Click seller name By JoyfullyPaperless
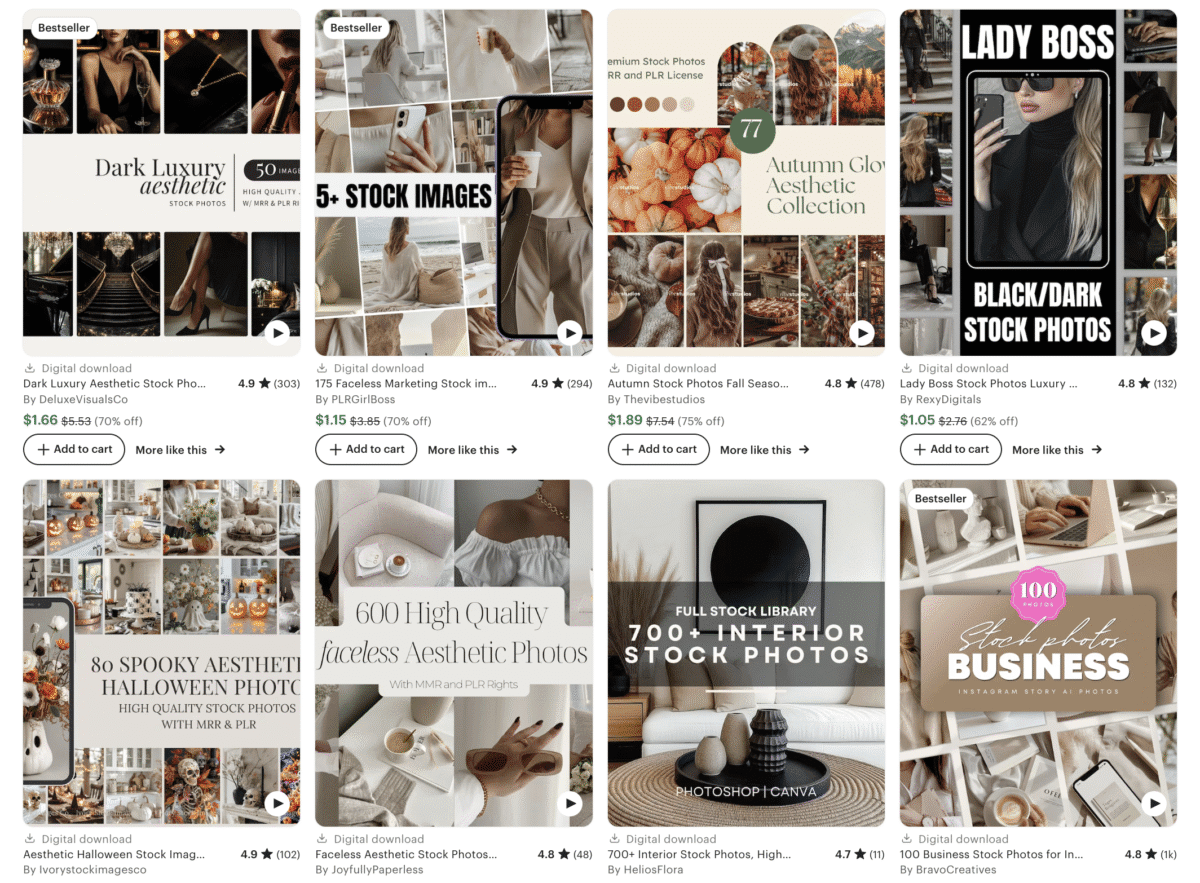The width and height of the screenshot is (1200, 883). pyautogui.click(x=369, y=870)
